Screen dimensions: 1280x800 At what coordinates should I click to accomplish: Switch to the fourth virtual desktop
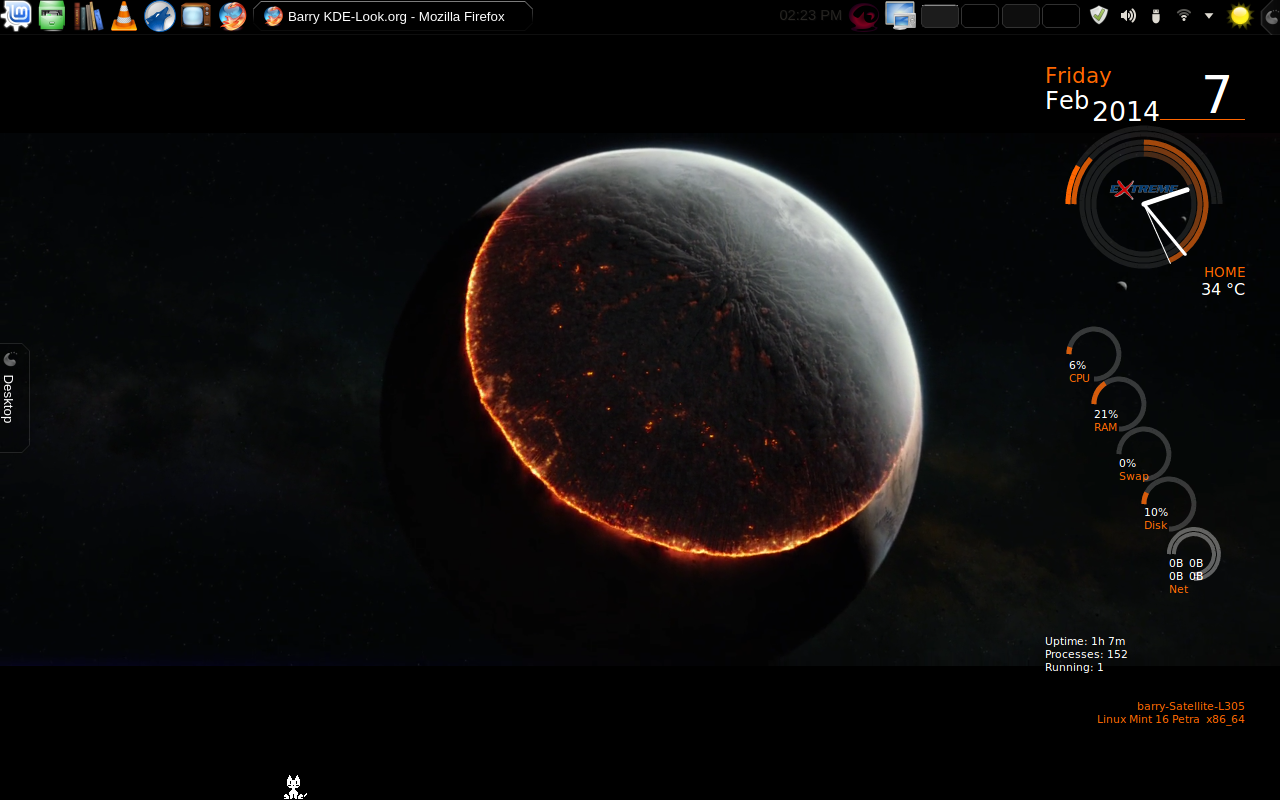(1061, 16)
